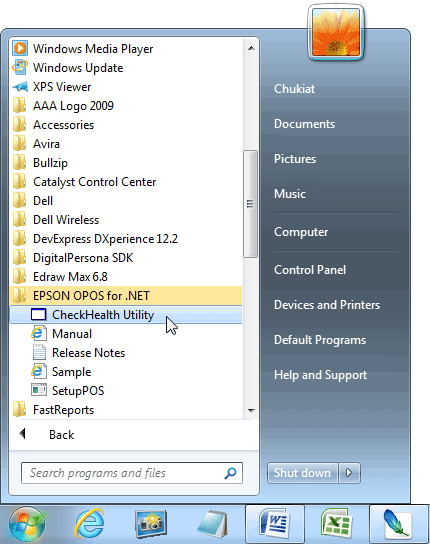Open XPS Viewer icon
Viewport: 430px width, 544px height.
[x=20, y=86]
